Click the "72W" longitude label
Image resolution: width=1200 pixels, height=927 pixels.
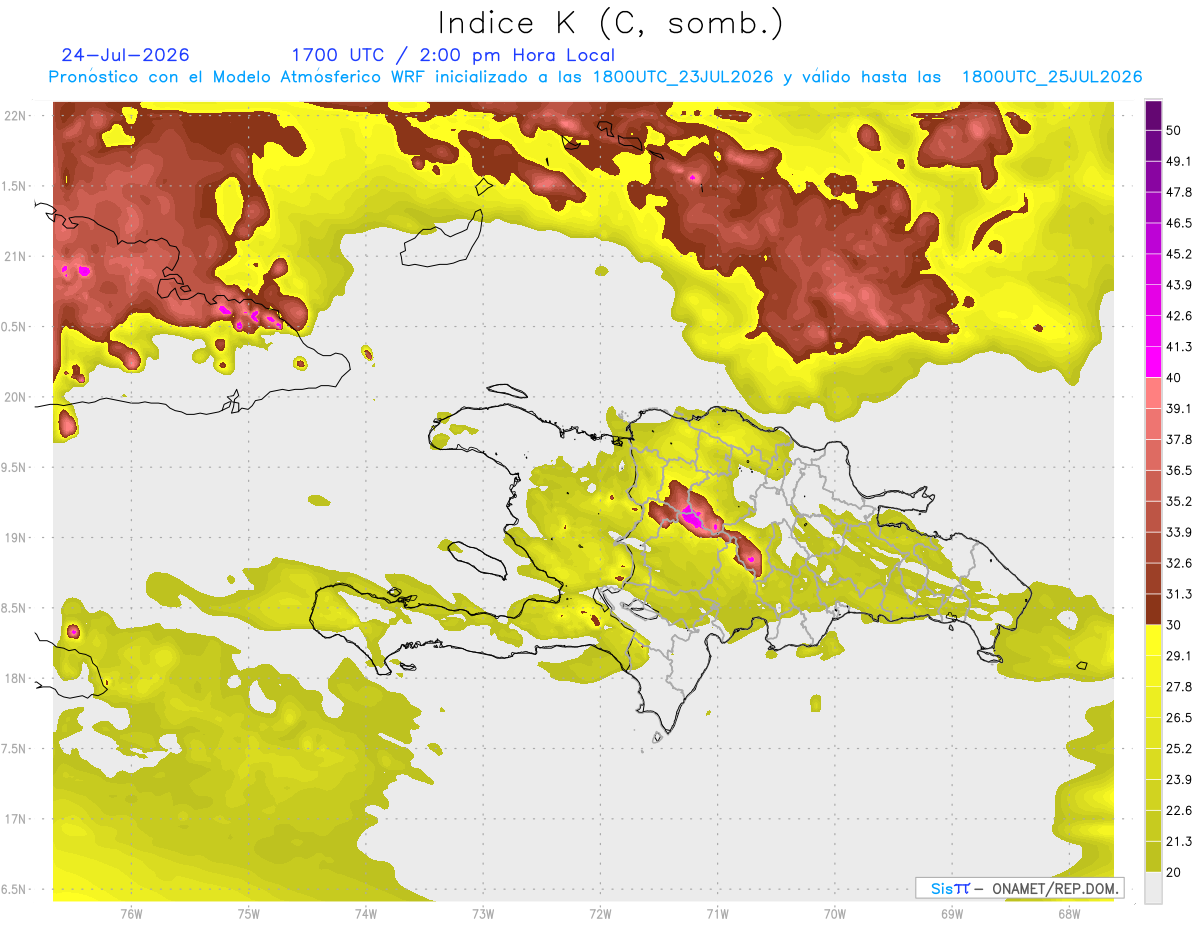pyautogui.click(x=601, y=913)
